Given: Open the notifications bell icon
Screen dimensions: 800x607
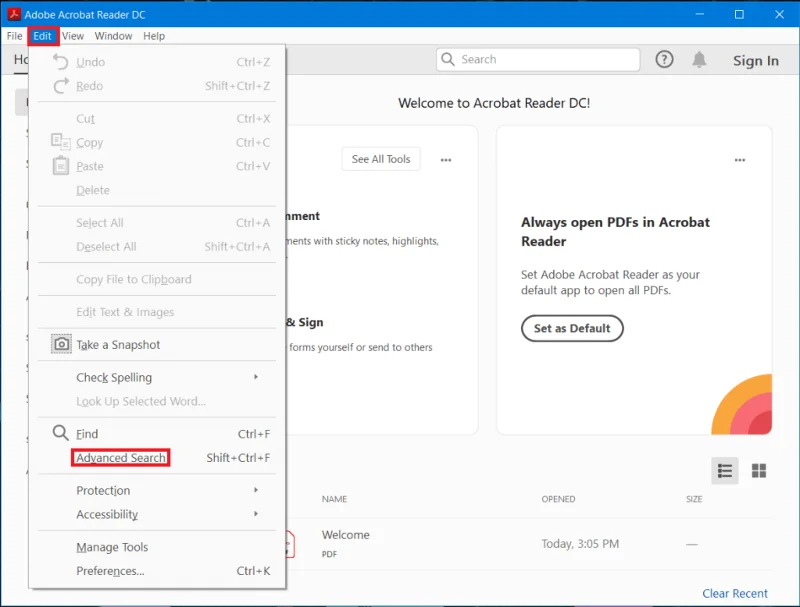Looking at the screenshot, I should pos(699,60).
